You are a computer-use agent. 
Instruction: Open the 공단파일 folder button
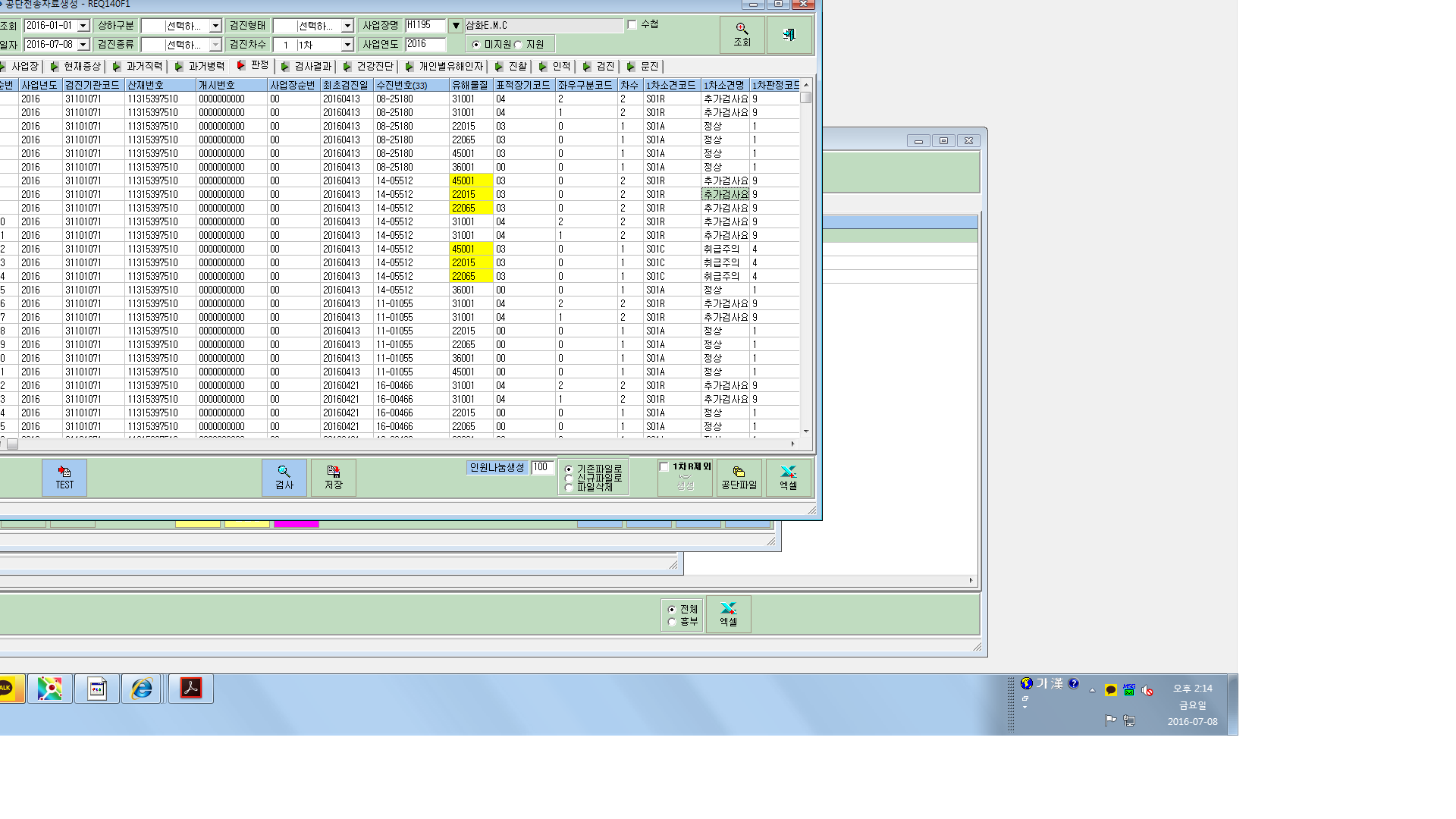(x=739, y=478)
